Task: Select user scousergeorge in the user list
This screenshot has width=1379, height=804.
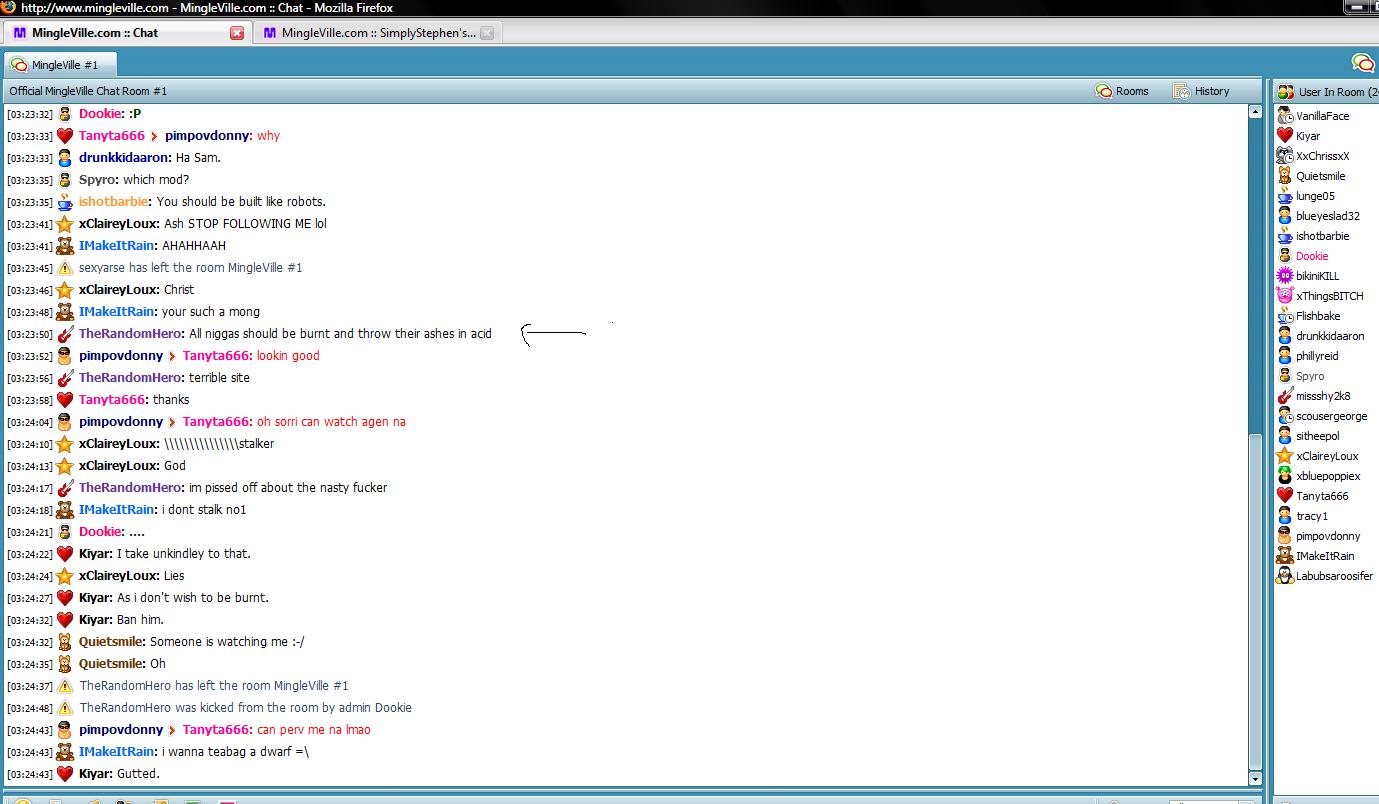Action: point(1332,416)
